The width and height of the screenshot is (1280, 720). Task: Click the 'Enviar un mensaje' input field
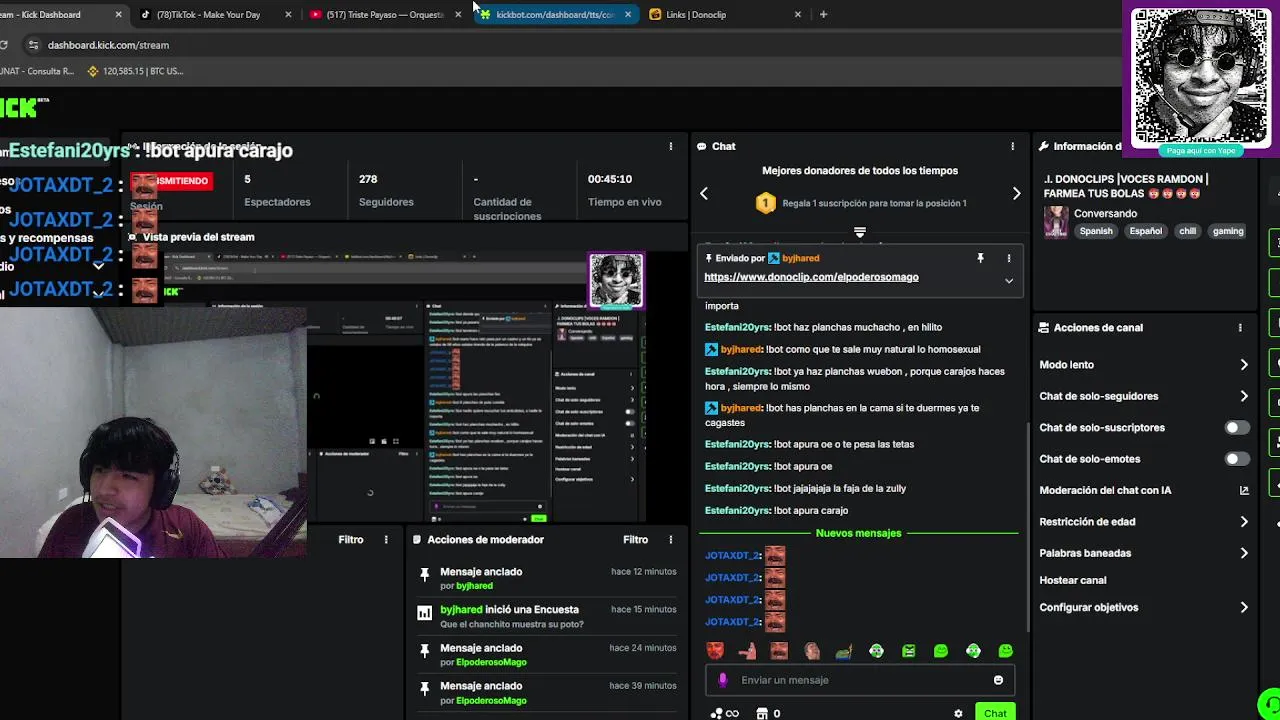pos(860,680)
